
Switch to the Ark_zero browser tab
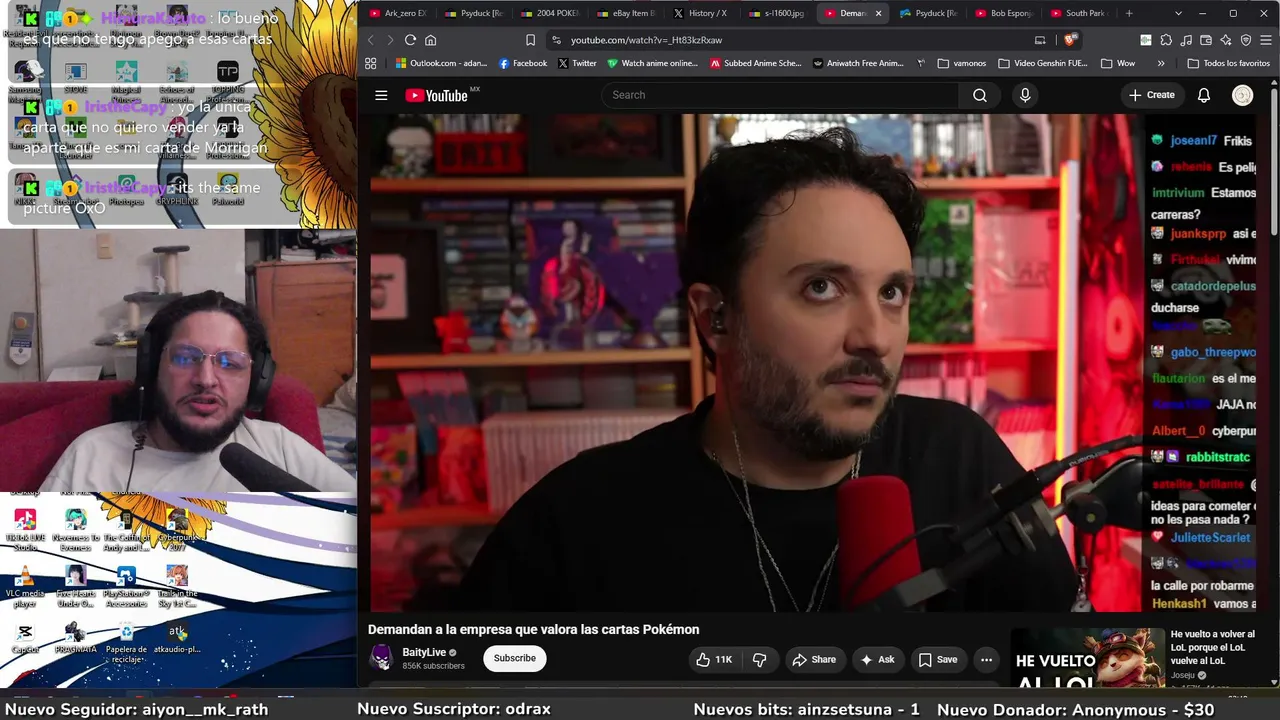(397, 13)
